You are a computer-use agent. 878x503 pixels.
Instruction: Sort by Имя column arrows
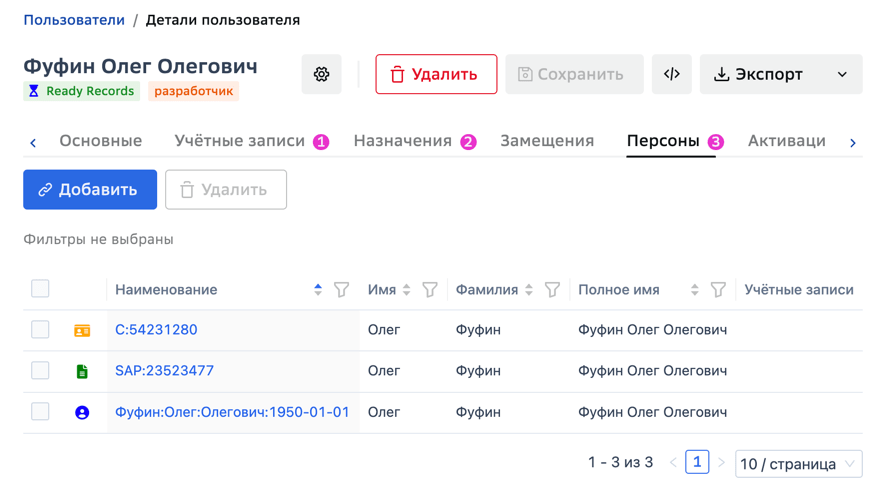point(407,290)
